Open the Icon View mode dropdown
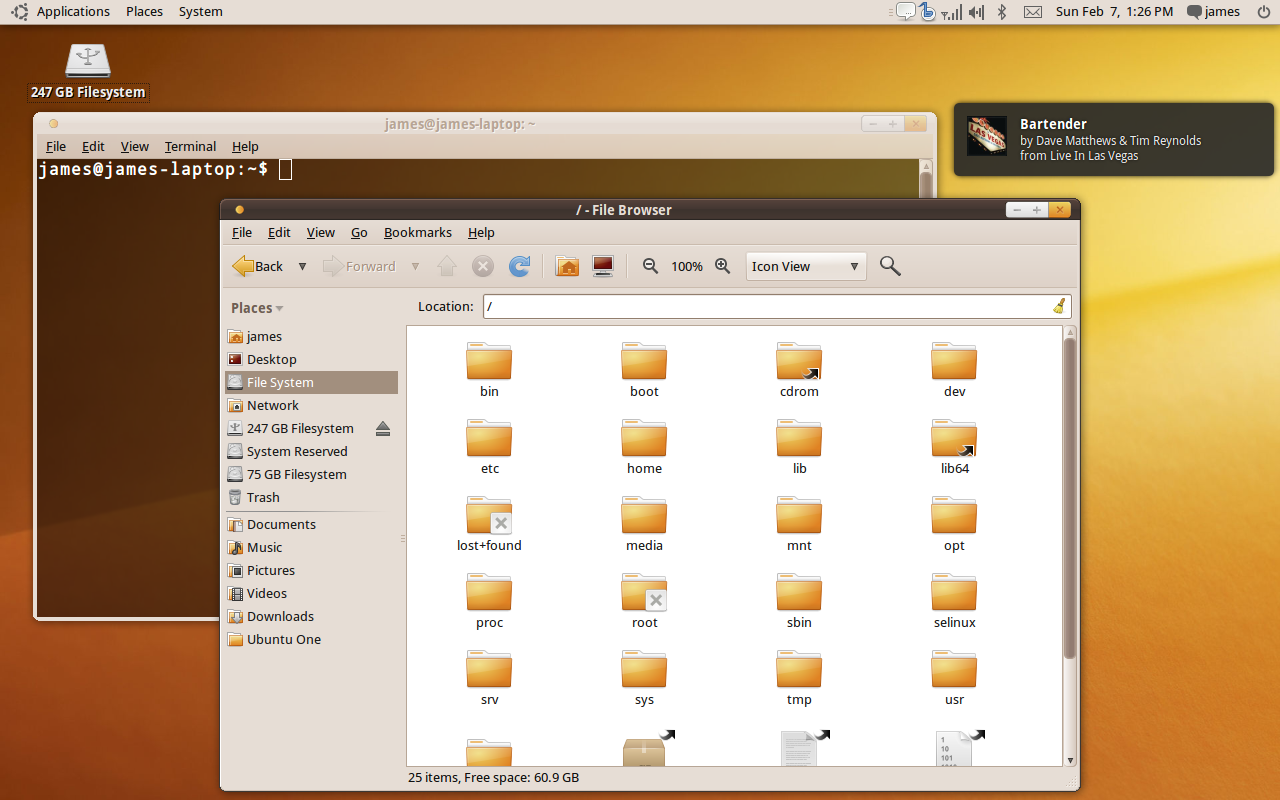Screen dimensions: 1280x800 click(805, 267)
